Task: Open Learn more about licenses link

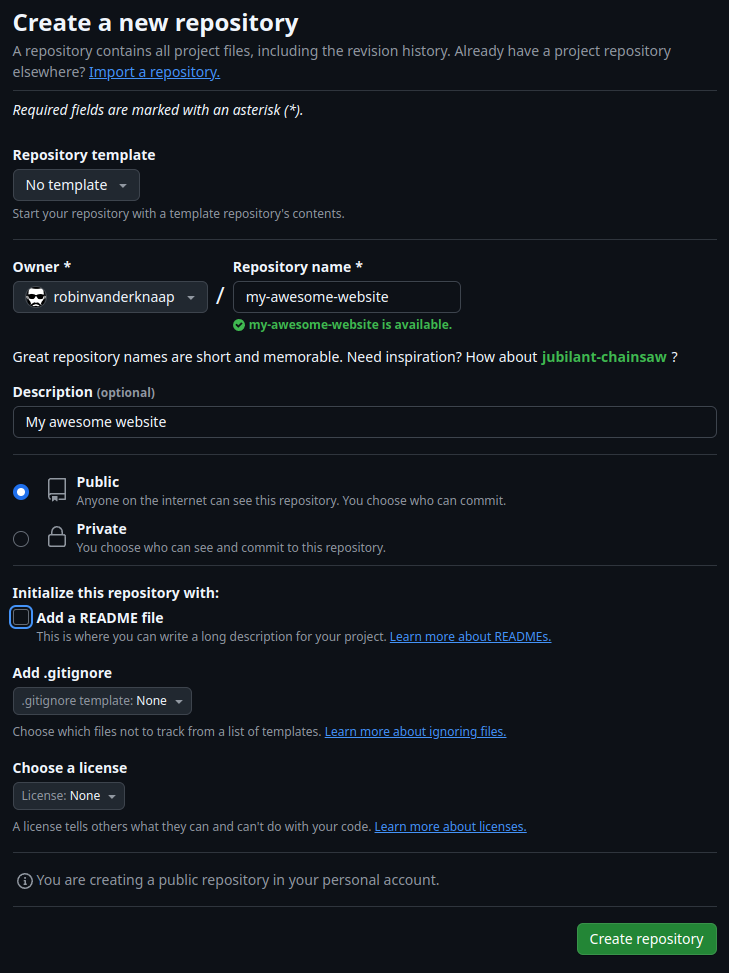Action: [450, 827]
